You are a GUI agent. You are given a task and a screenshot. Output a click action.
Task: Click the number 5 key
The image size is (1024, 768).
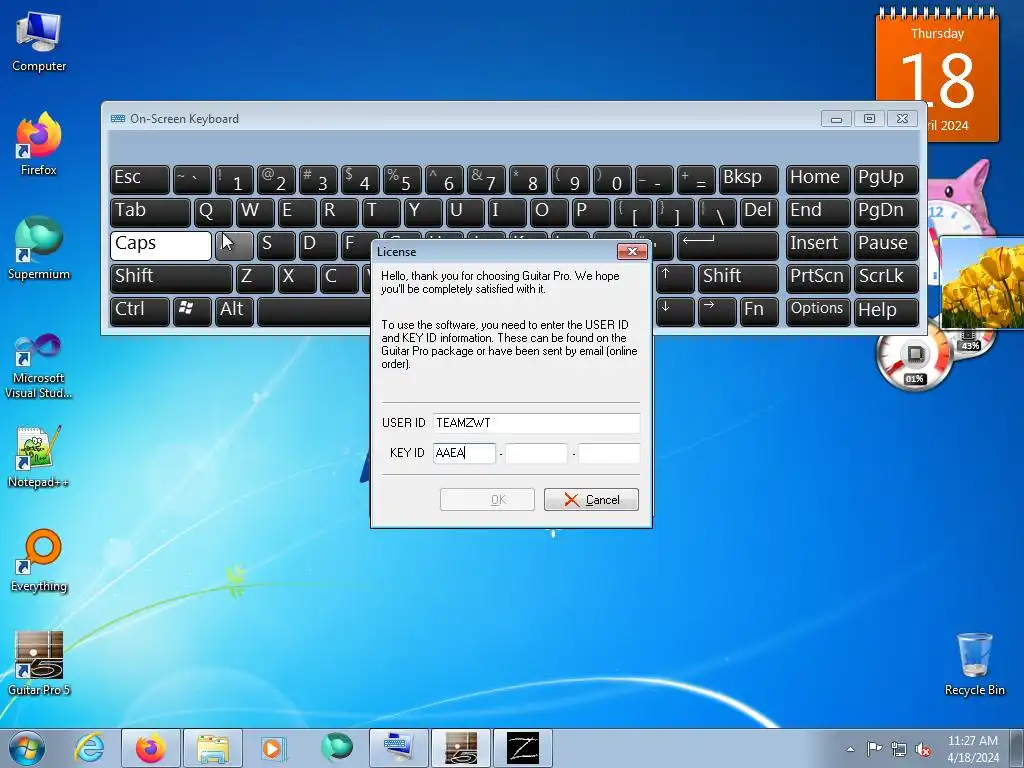pyautogui.click(x=401, y=179)
